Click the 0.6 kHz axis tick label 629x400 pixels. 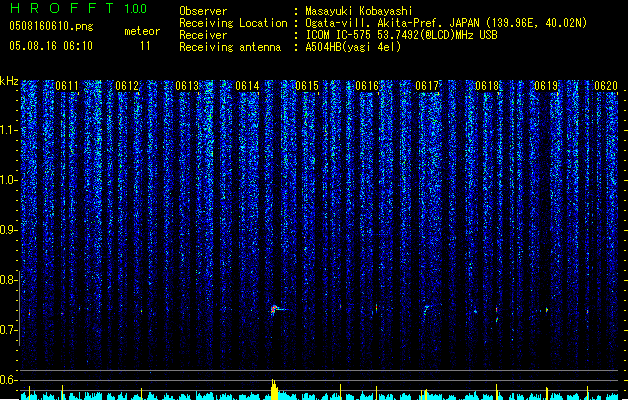tap(8, 380)
